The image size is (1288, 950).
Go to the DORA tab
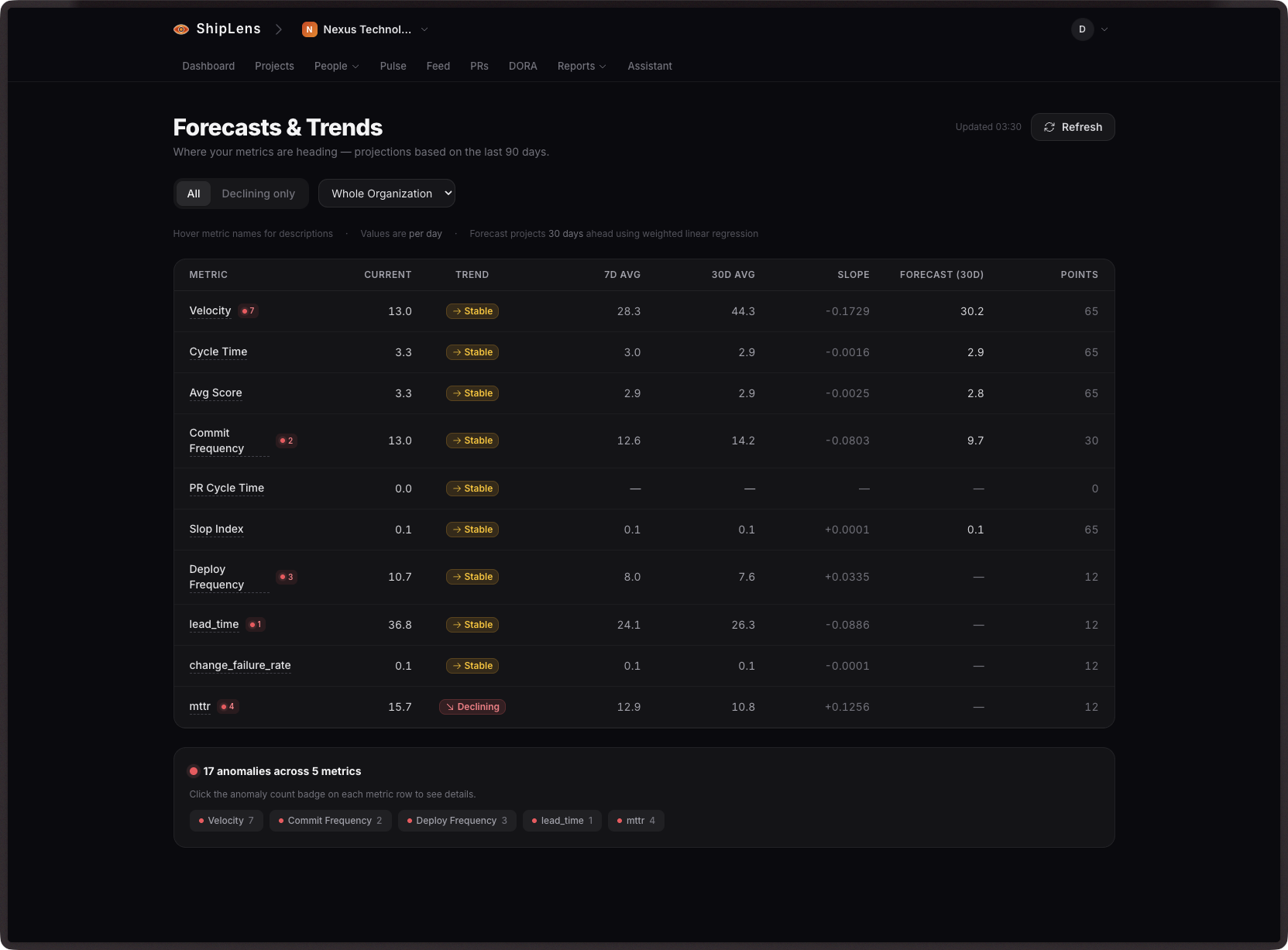[x=523, y=67]
